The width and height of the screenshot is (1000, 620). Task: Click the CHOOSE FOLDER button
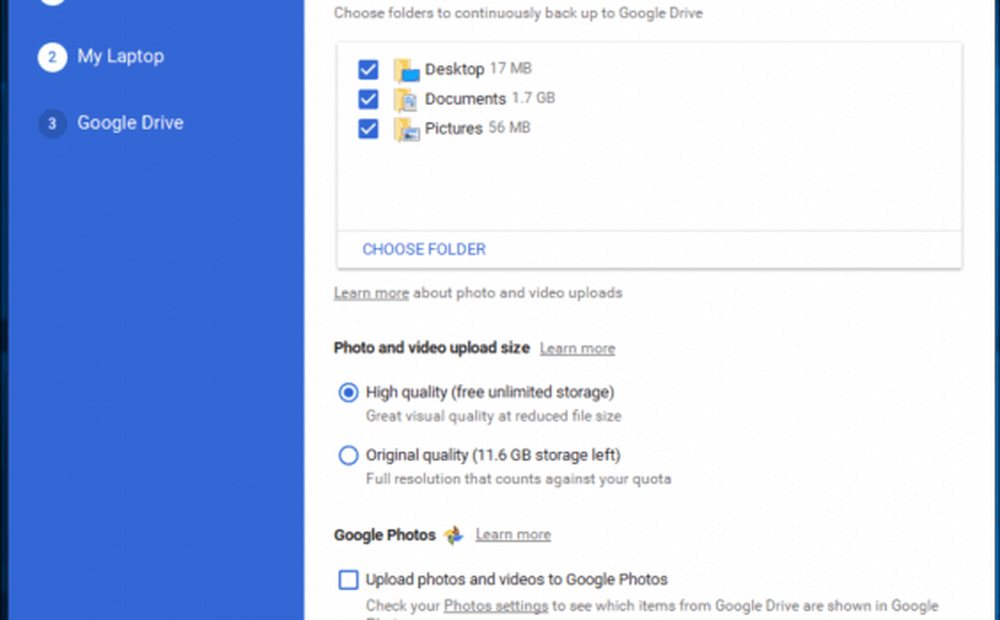(424, 249)
